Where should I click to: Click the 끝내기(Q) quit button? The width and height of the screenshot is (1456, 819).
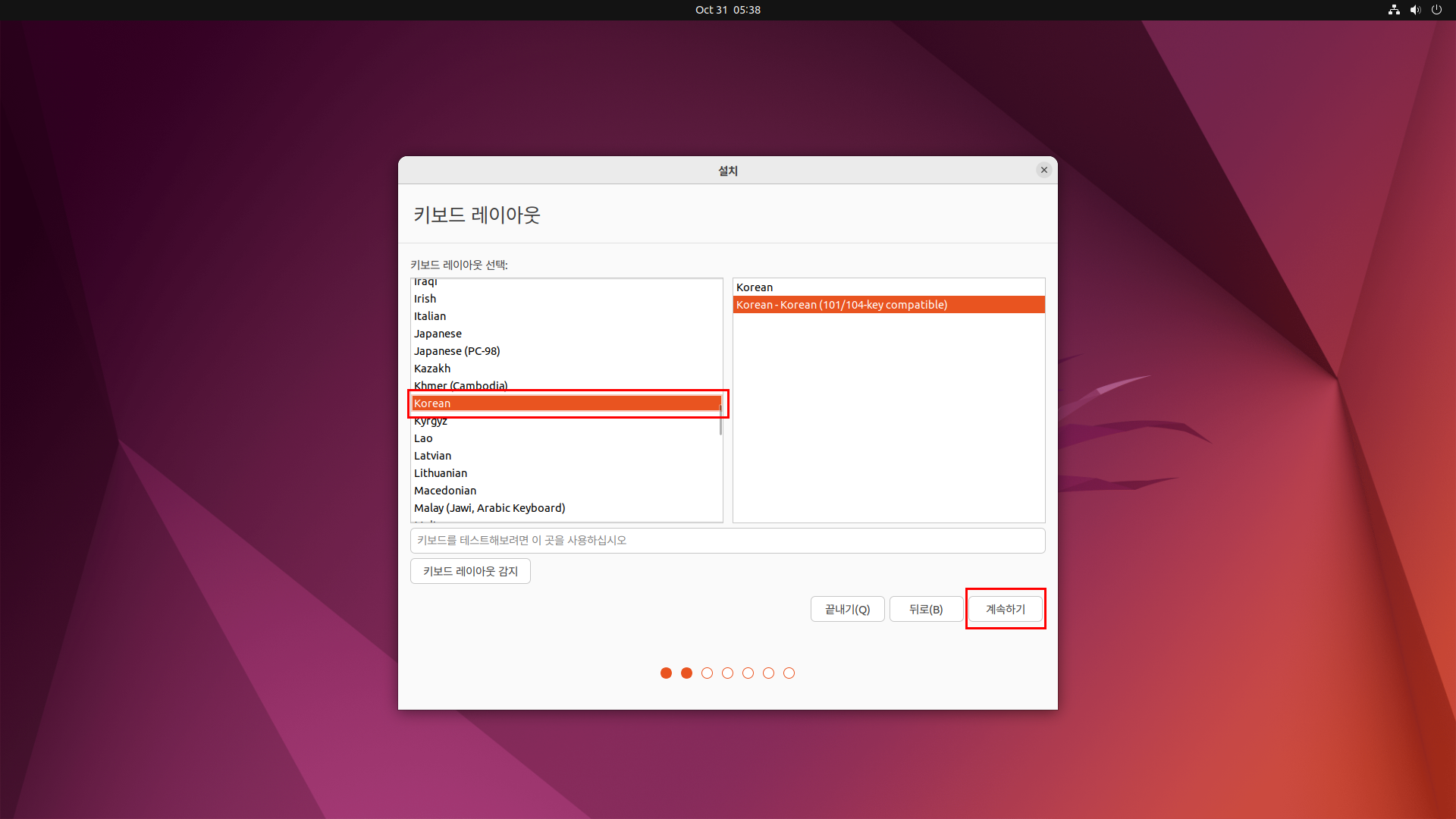(847, 609)
